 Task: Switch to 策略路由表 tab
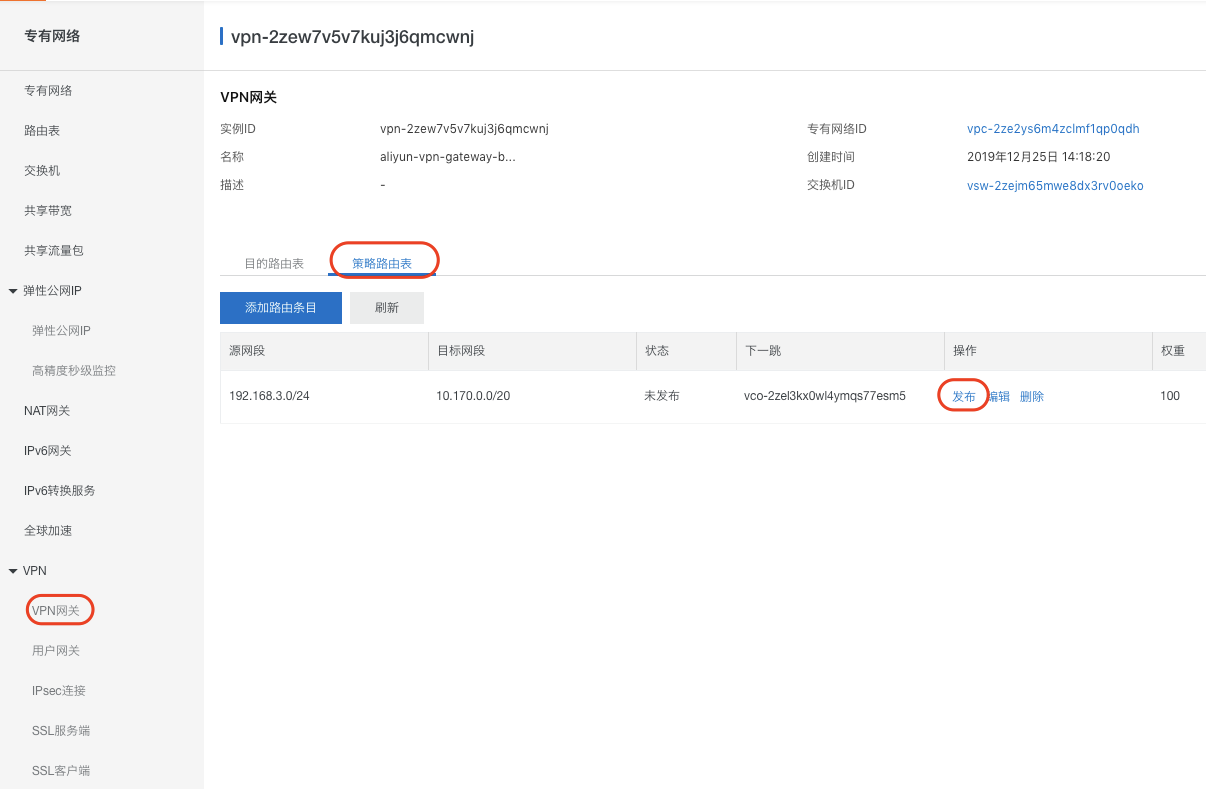coord(382,264)
